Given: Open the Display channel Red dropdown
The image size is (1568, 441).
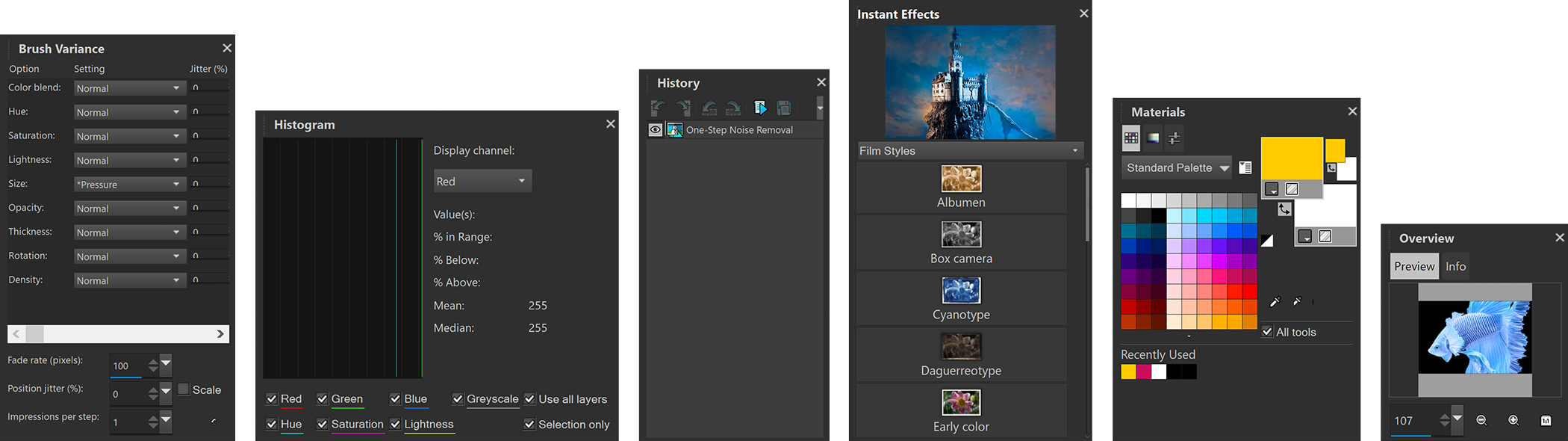Looking at the screenshot, I should pos(482,181).
